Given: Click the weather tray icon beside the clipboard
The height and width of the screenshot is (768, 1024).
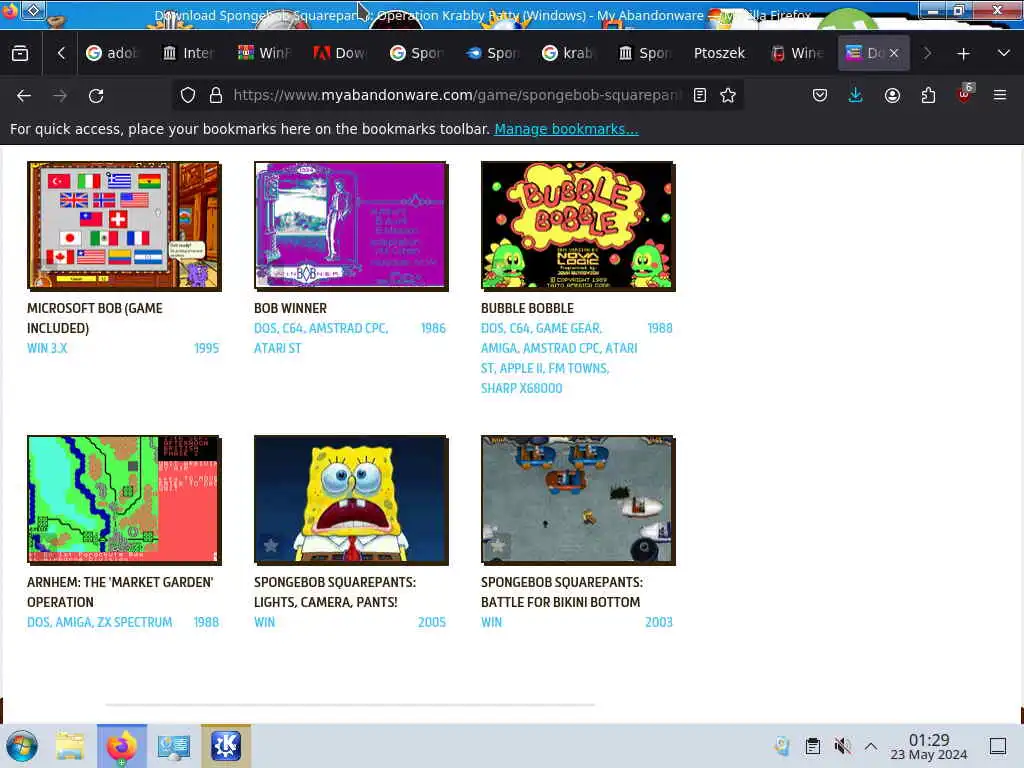Looking at the screenshot, I should 782,746.
